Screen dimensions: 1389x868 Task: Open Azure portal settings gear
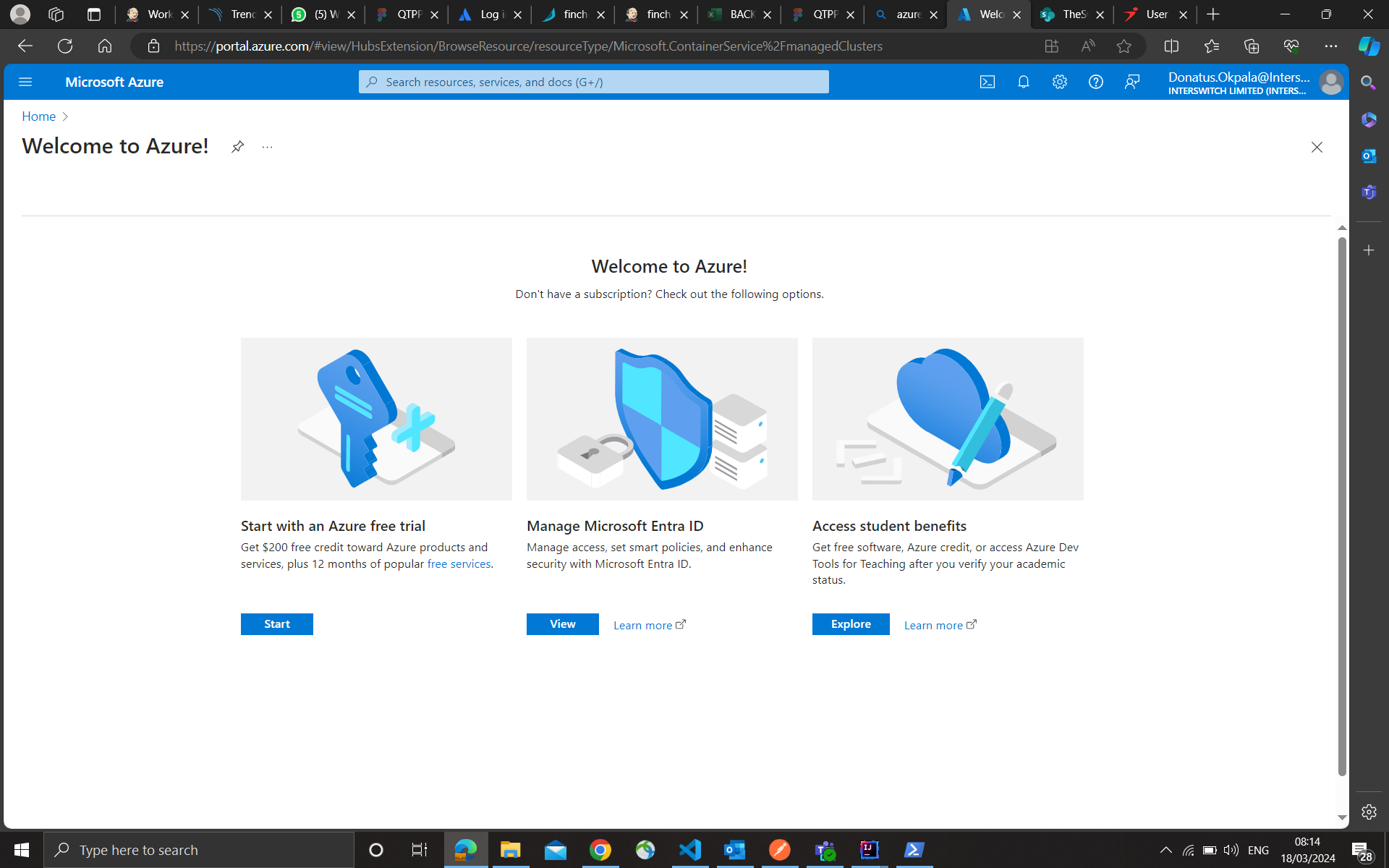point(1059,82)
